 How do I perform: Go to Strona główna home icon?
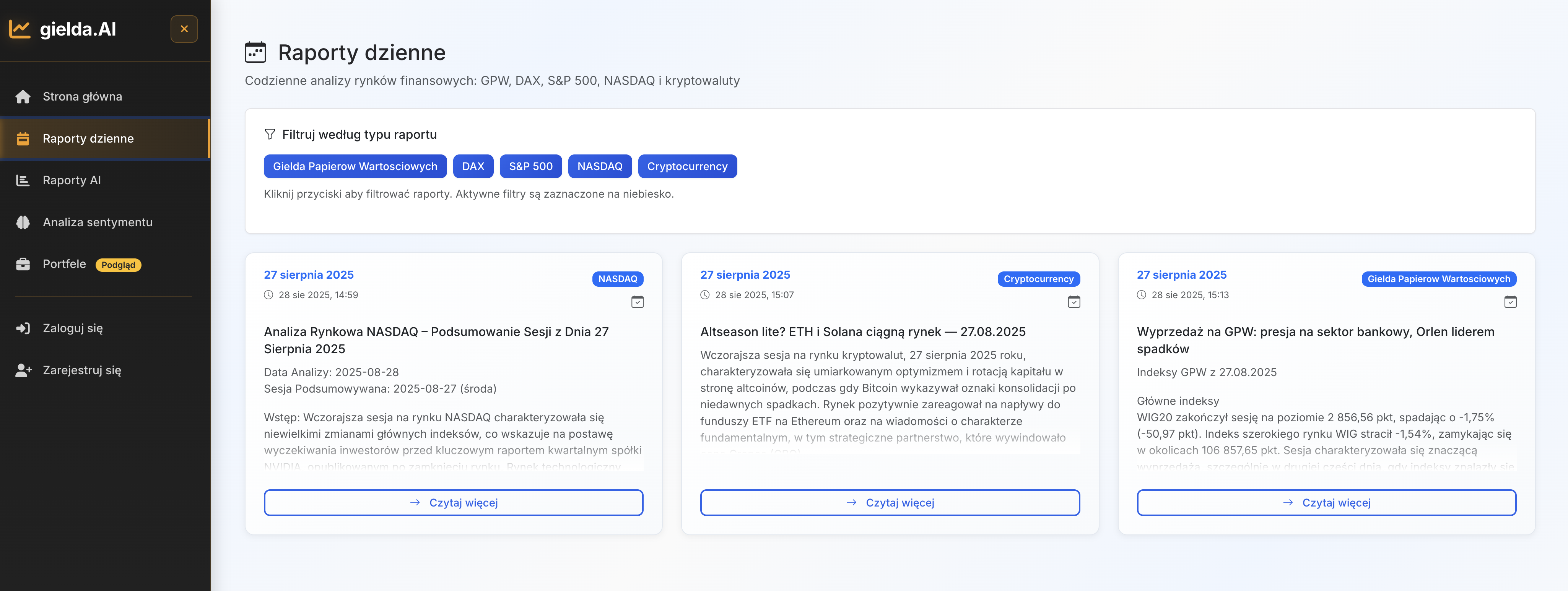coord(23,97)
